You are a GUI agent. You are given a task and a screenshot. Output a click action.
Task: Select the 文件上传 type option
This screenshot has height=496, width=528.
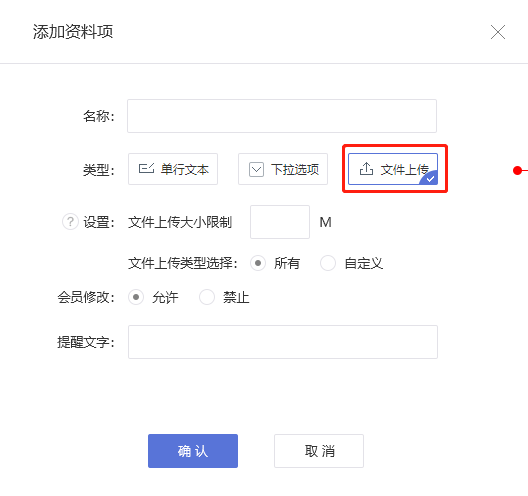point(393,169)
